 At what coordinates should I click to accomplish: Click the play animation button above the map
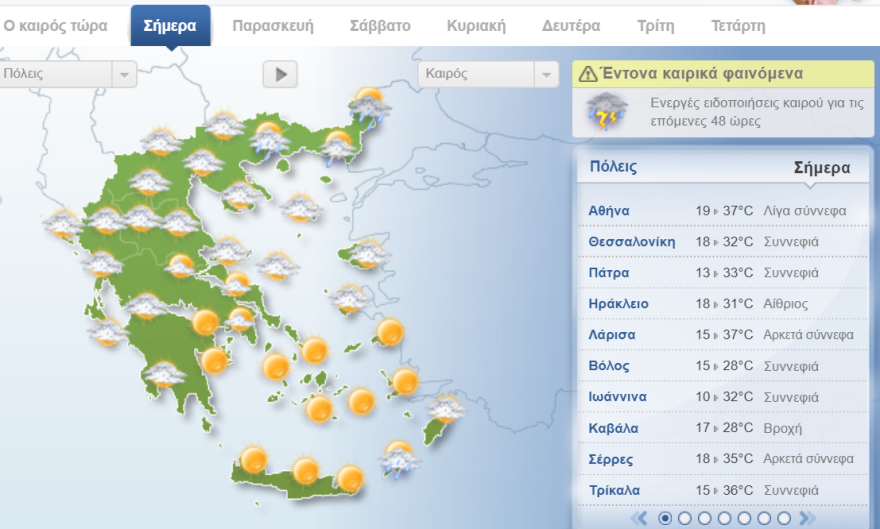point(280,73)
